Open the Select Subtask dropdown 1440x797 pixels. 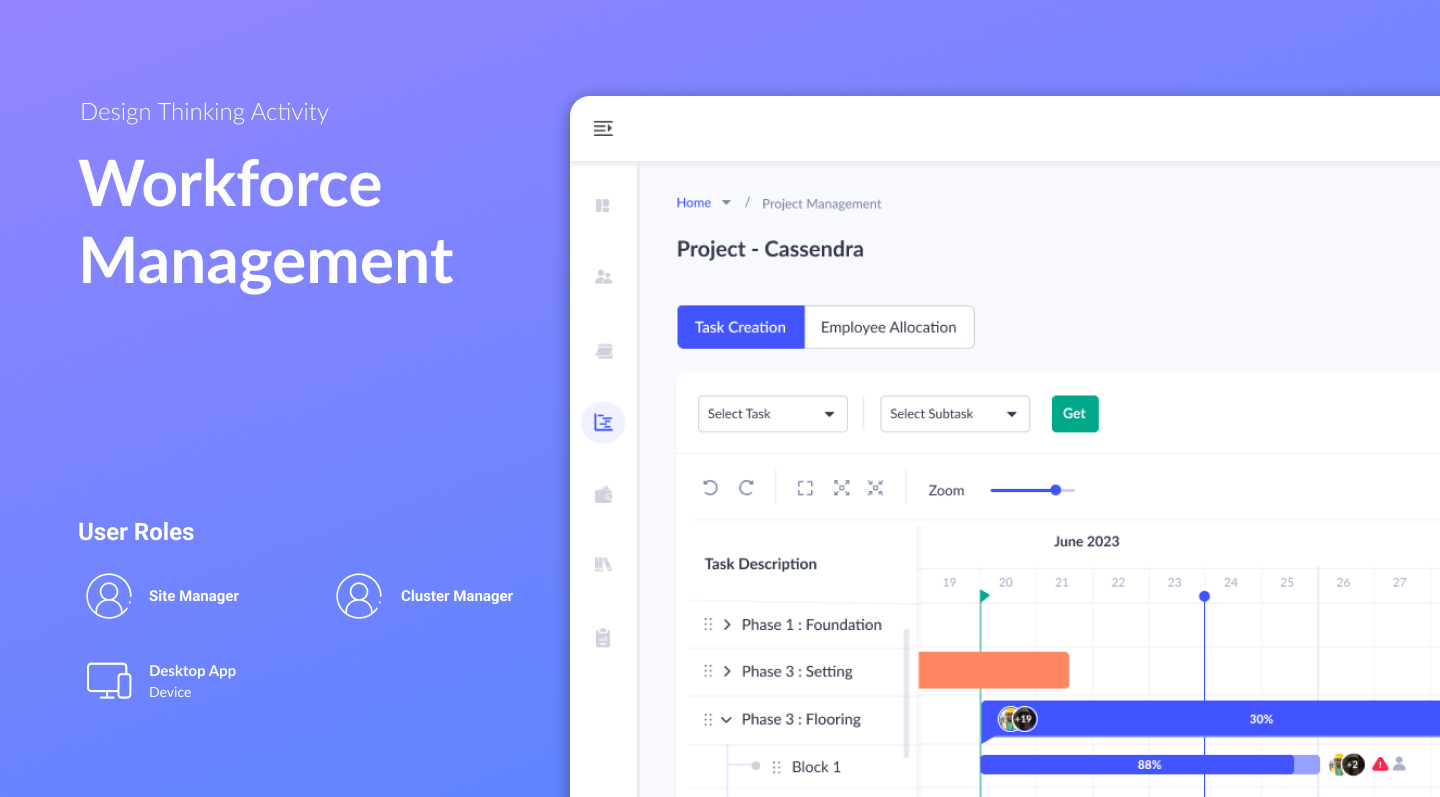click(x=954, y=414)
